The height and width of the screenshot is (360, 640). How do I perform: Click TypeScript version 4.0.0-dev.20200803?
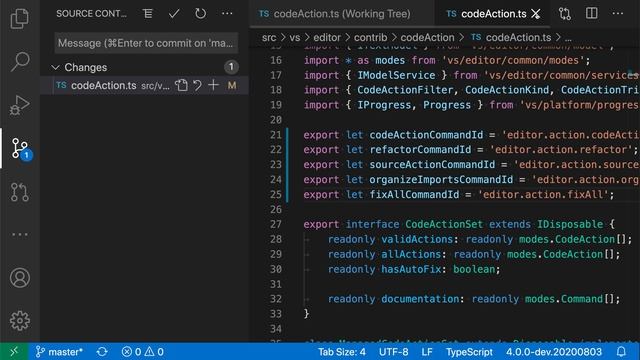click(554, 351)
